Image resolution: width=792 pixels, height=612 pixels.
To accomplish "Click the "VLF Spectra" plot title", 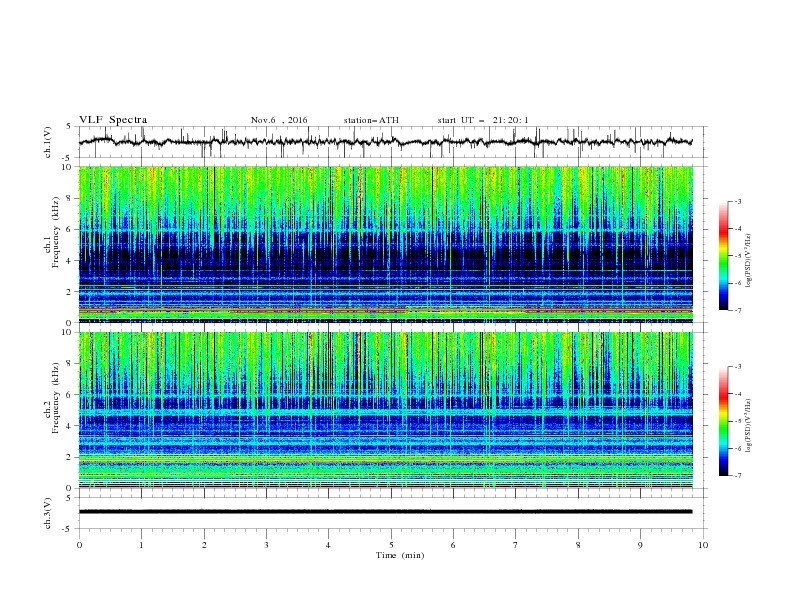I will tap(113, 120).
